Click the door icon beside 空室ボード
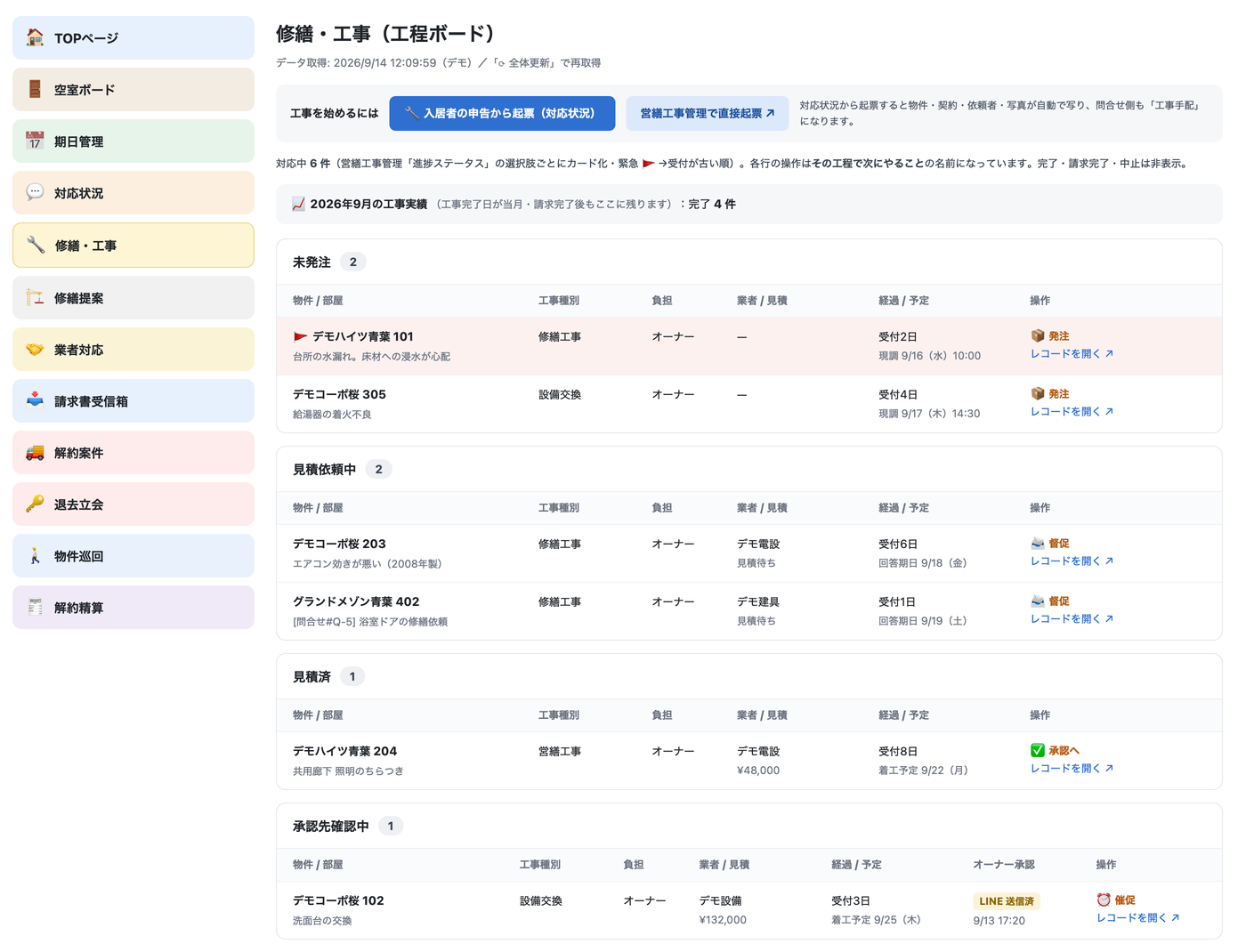This screenshot has height=952, width=1246. click(x=35, y=89)
